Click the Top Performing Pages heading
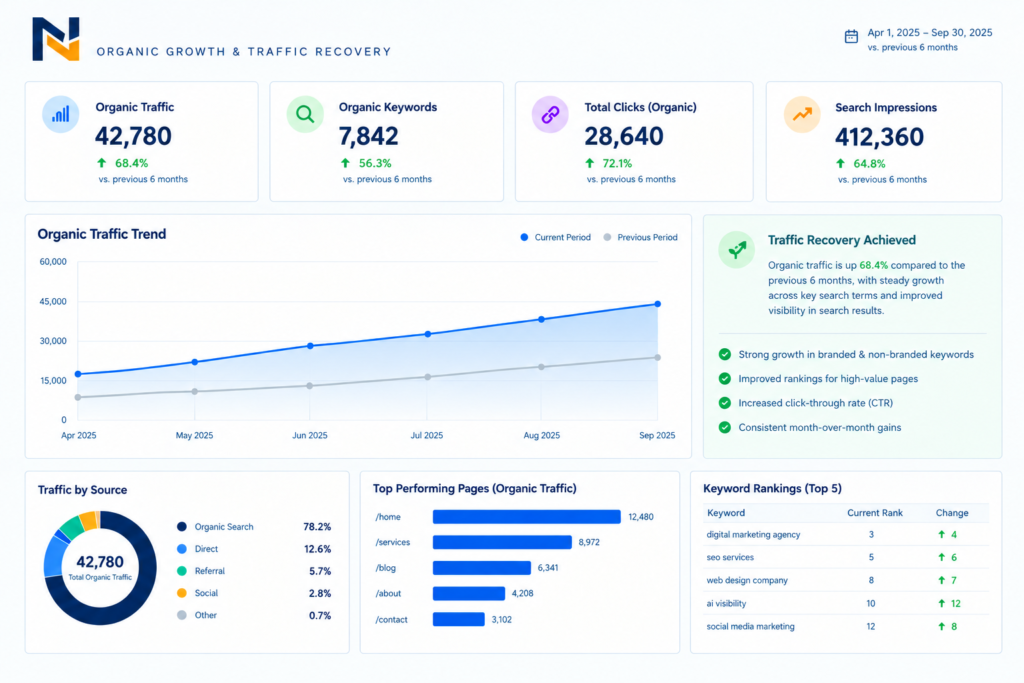The height and width of the screenshot is (683, 1024). (475, 488)
